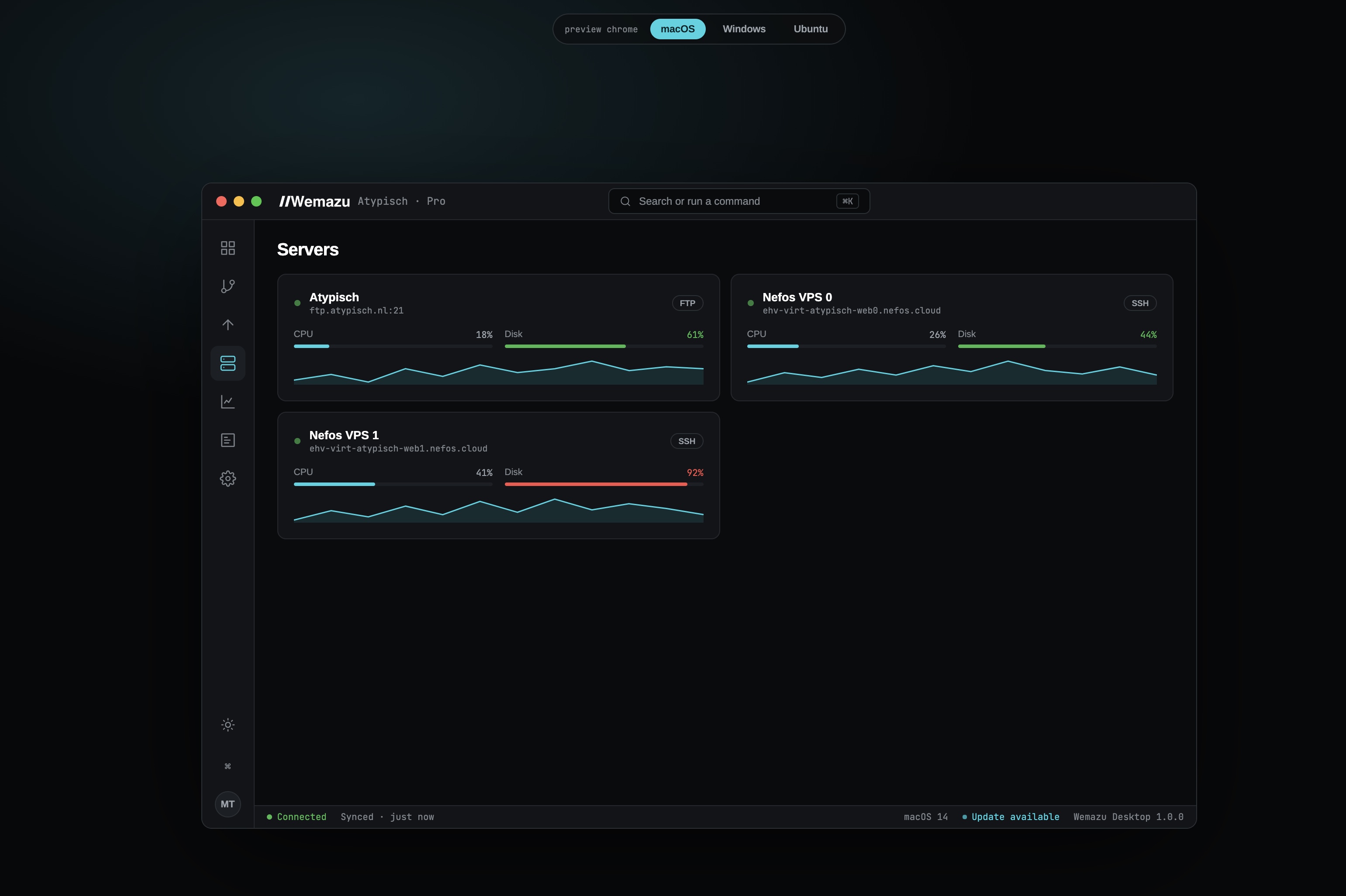Screen dimensions: 1346x896
Task: Open the settings gear icon in sidebar
Action: coord(228,478)
